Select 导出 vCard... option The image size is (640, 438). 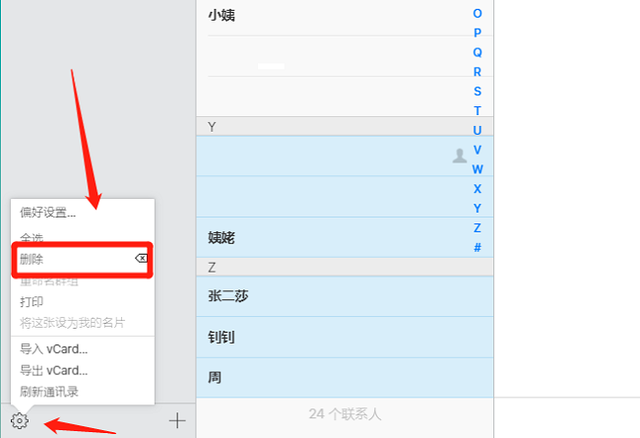(x=53, y=370)
